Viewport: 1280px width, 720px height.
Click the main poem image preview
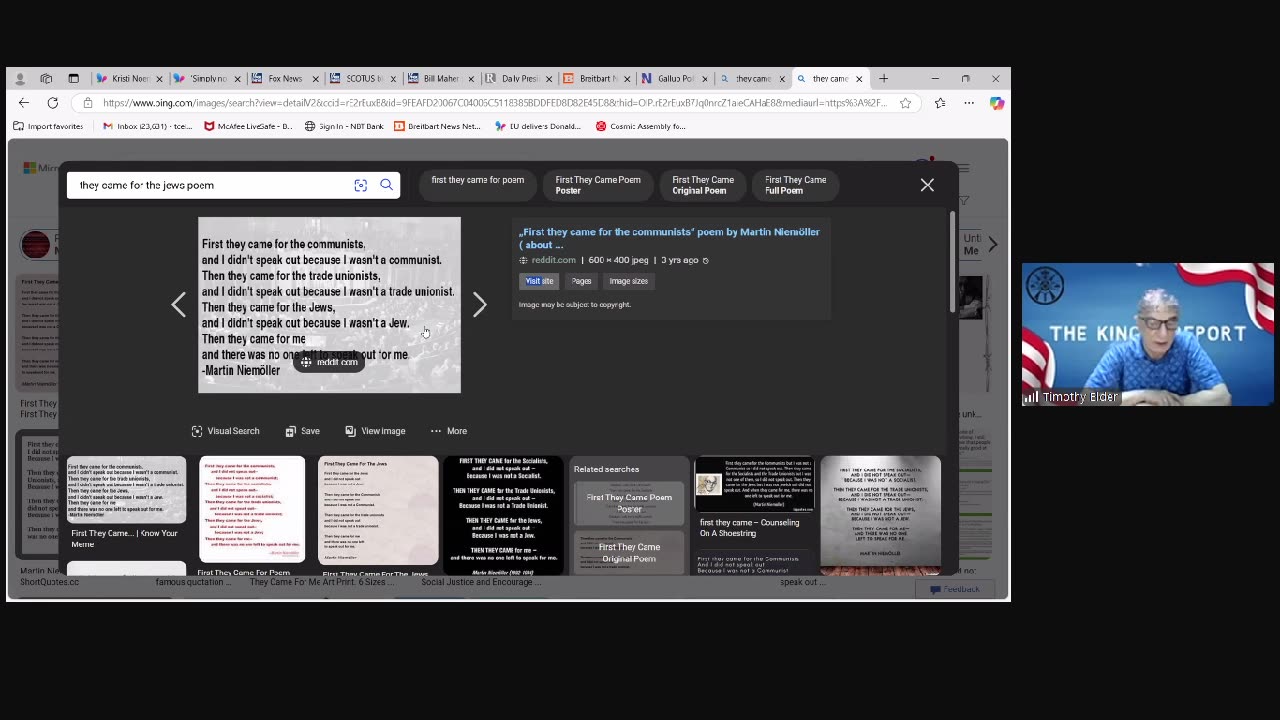click(329, 305)
